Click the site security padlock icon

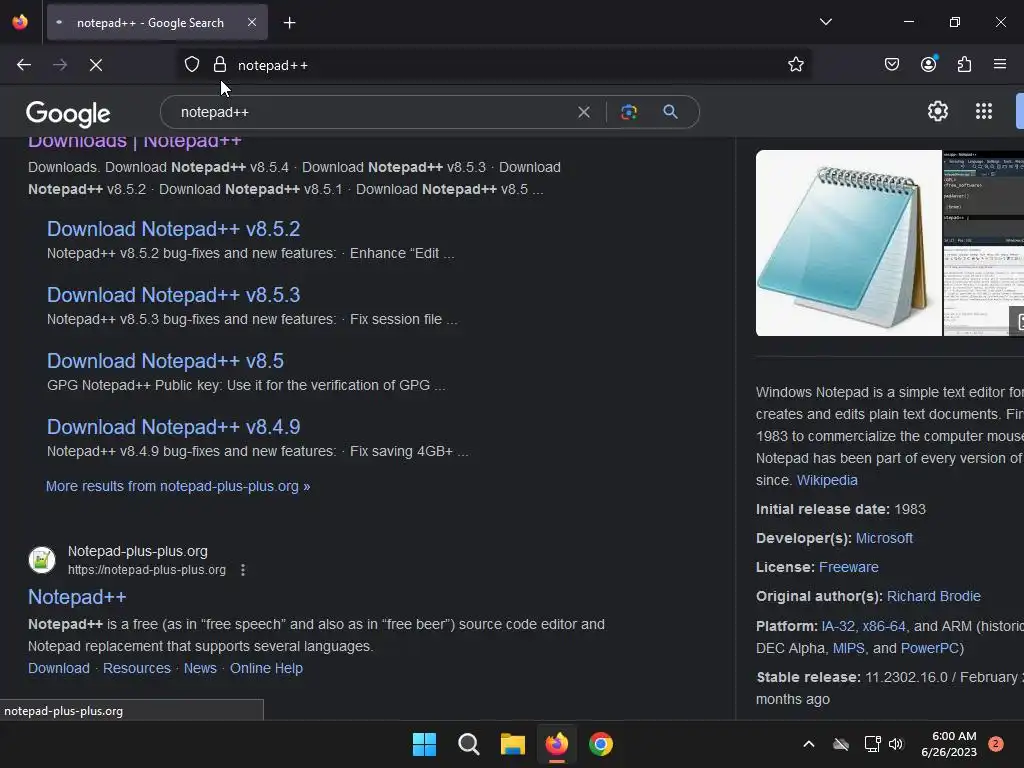pyautogui.click(x=220, y=64)
